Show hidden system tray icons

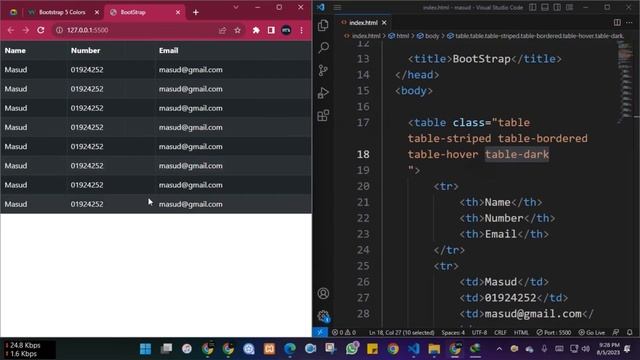click(499, 349)
